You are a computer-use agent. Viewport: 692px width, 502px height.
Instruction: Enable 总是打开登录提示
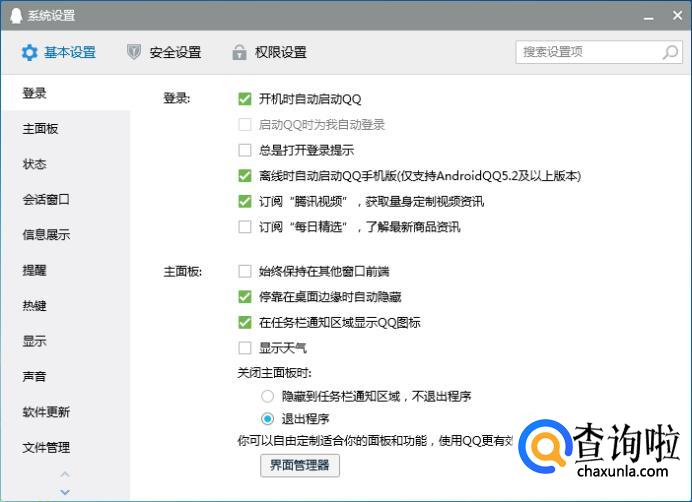coord(244,150)
